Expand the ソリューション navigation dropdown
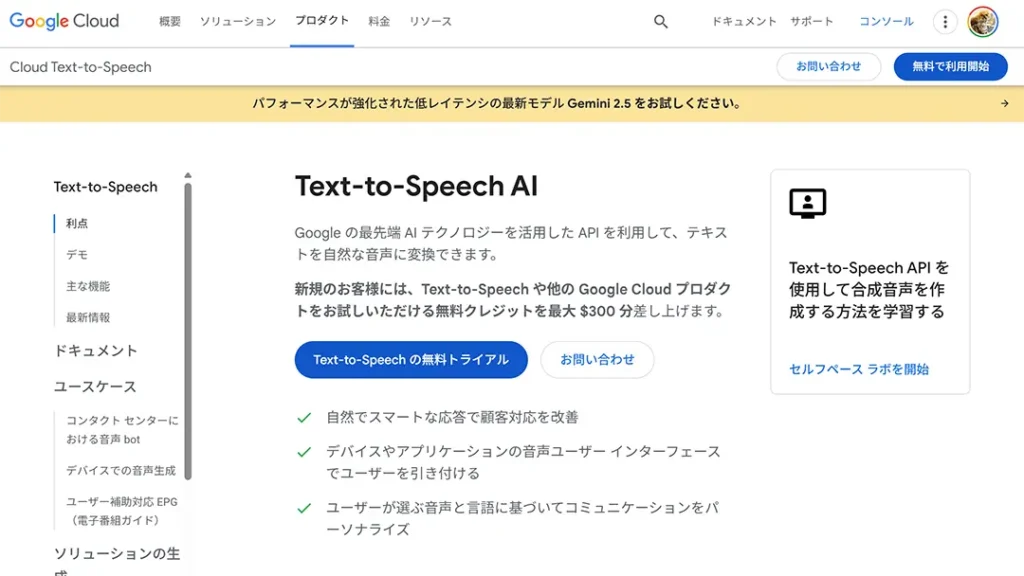 [x=237, y=20]
